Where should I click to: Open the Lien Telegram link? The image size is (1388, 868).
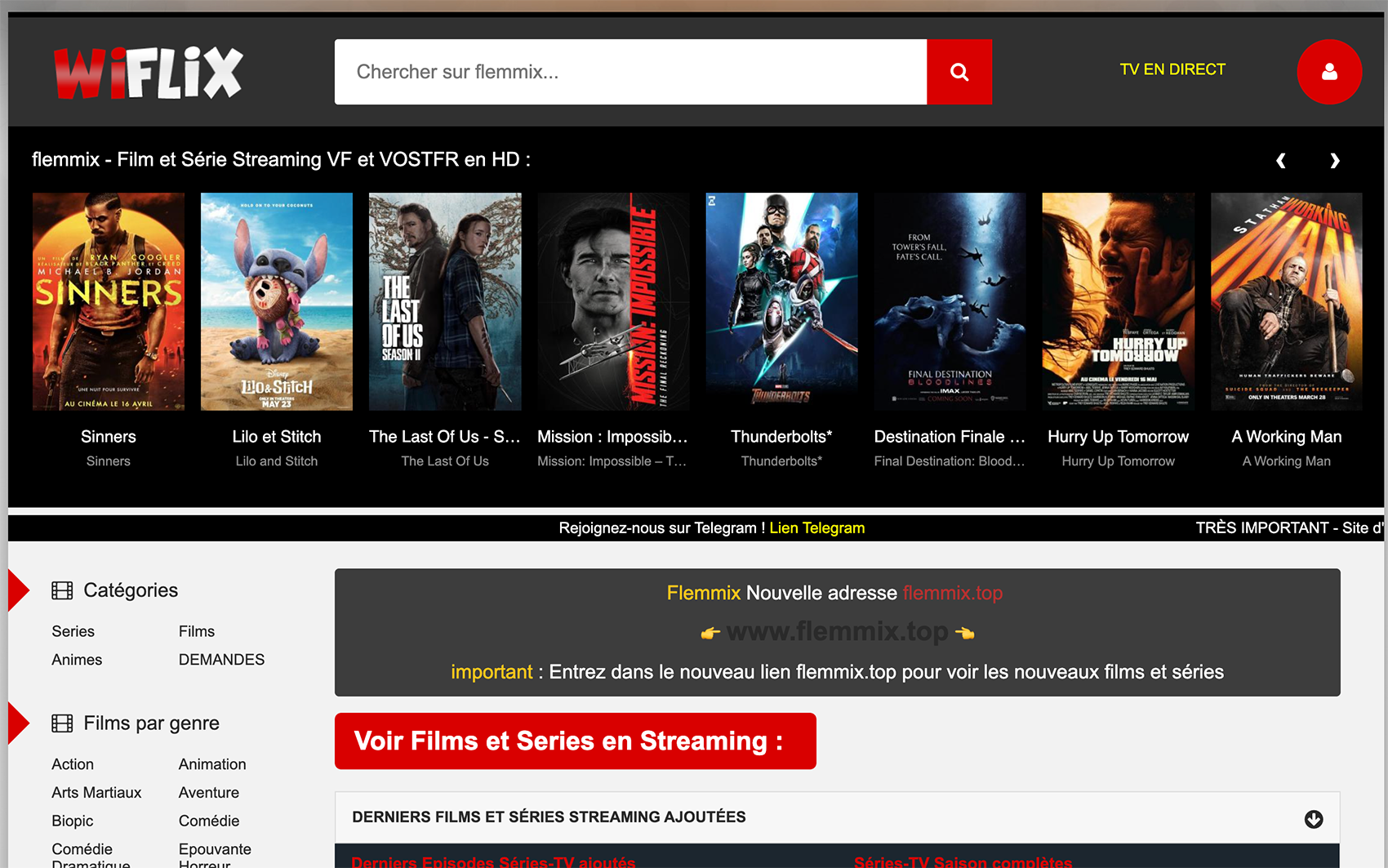816,528
